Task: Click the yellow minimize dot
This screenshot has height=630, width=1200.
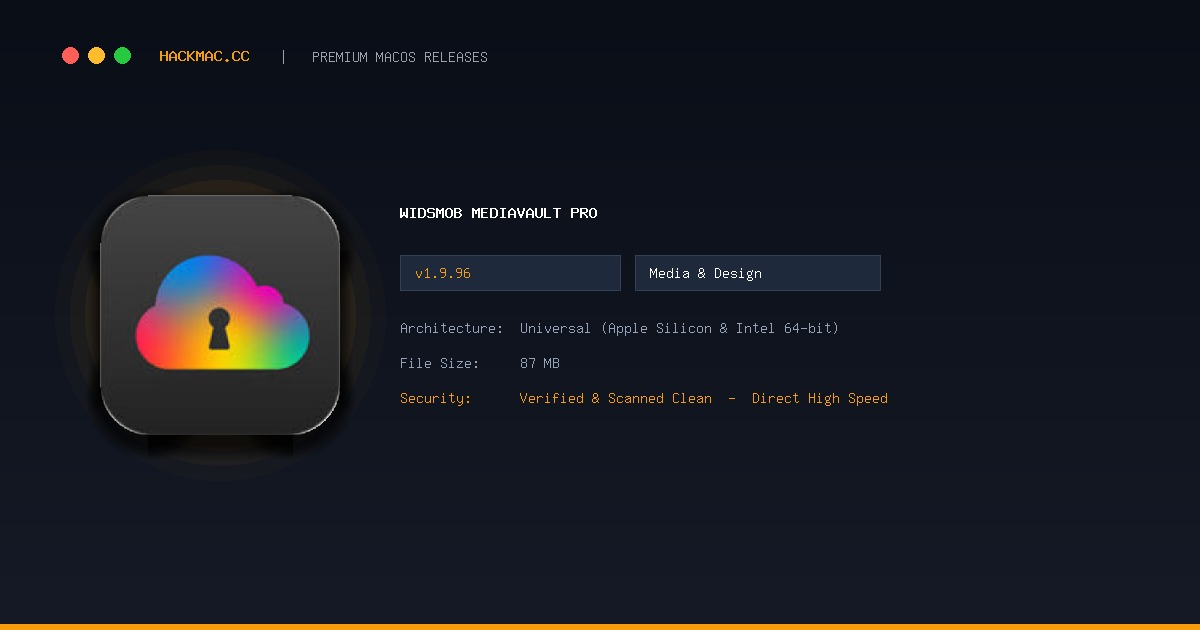Action: [x=96, y=56]
